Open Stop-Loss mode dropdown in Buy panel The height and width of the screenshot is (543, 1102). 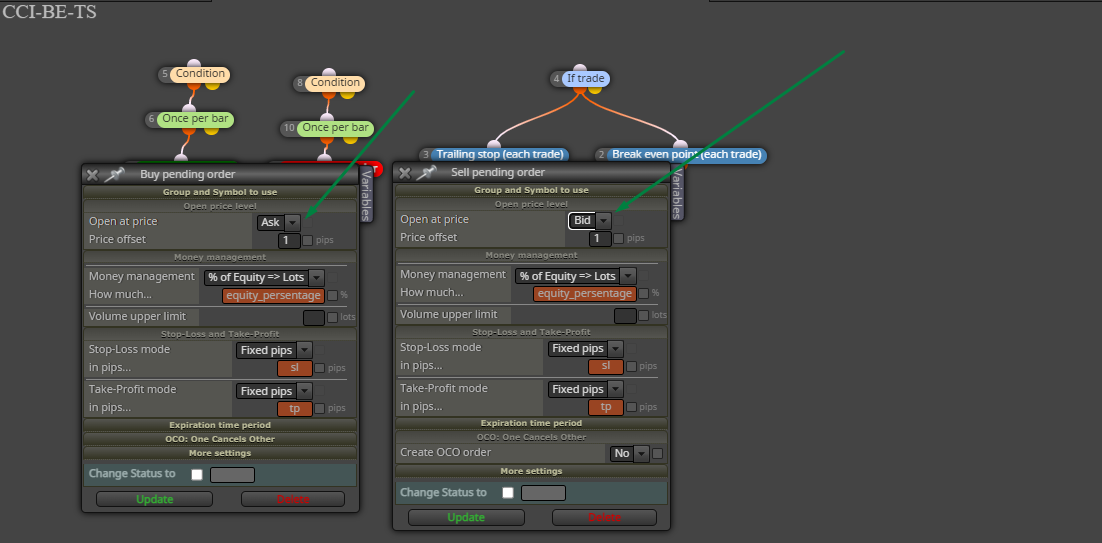point(274,350)
